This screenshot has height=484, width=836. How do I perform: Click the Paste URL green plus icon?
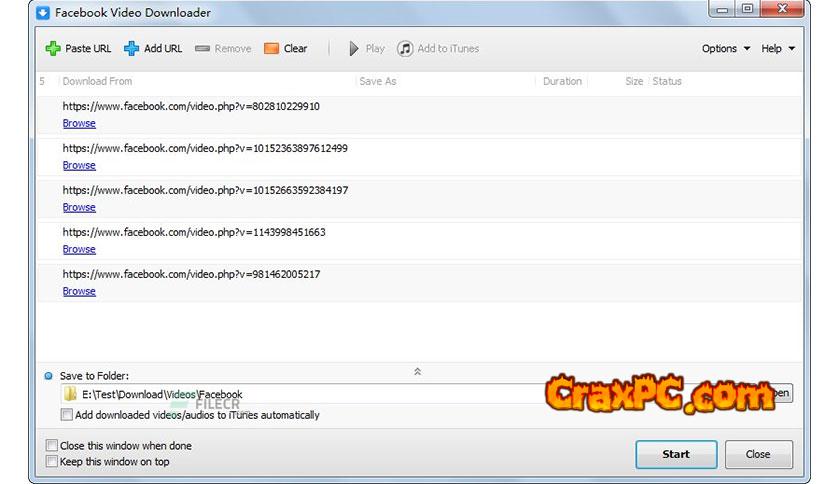click(x=53, y=48)
